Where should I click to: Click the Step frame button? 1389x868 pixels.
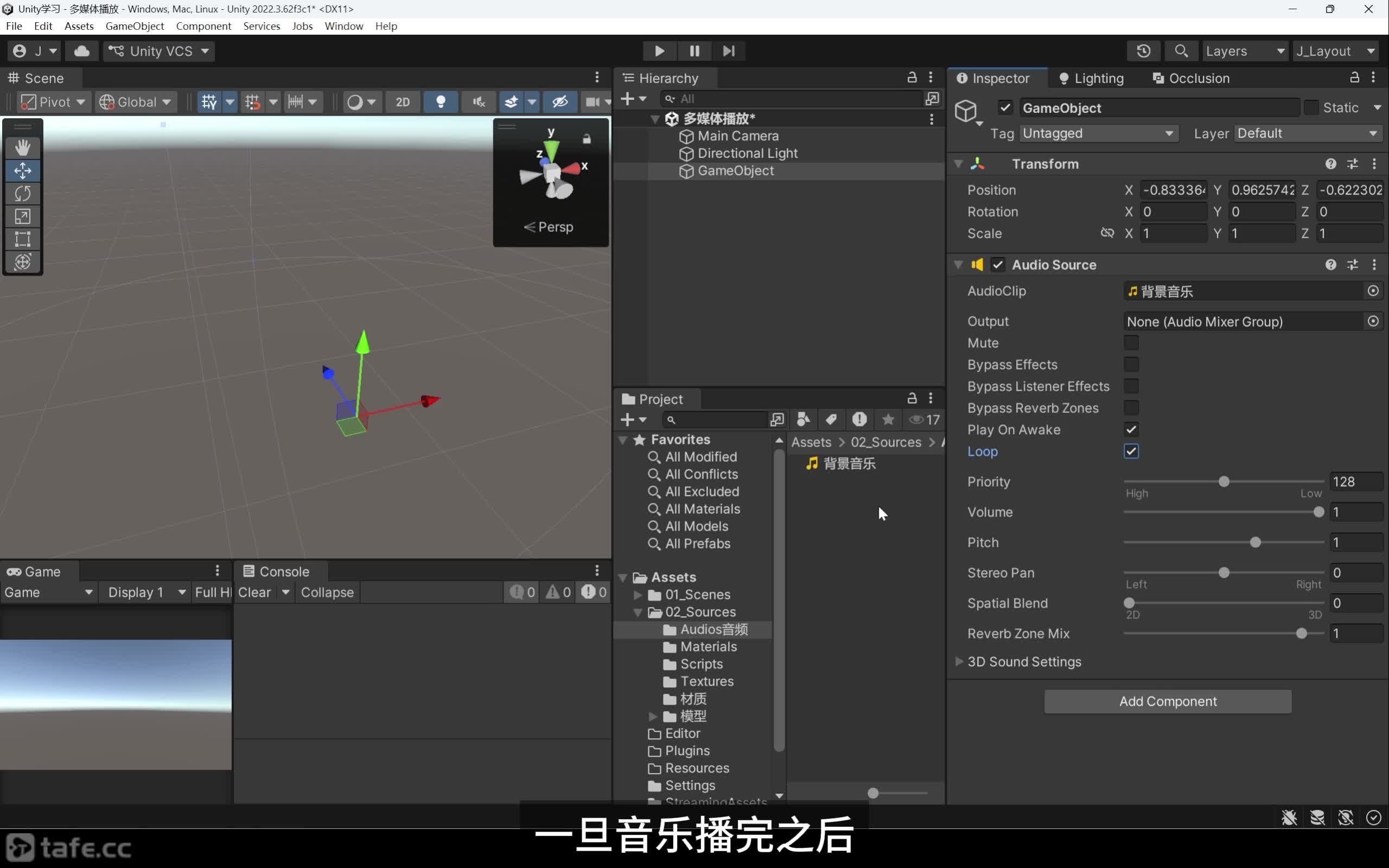pos(728,51)
